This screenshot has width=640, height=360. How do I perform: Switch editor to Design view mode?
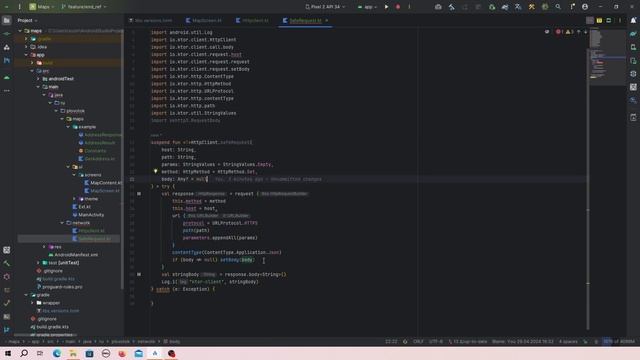pyautogui.click(x=609, y=20)
